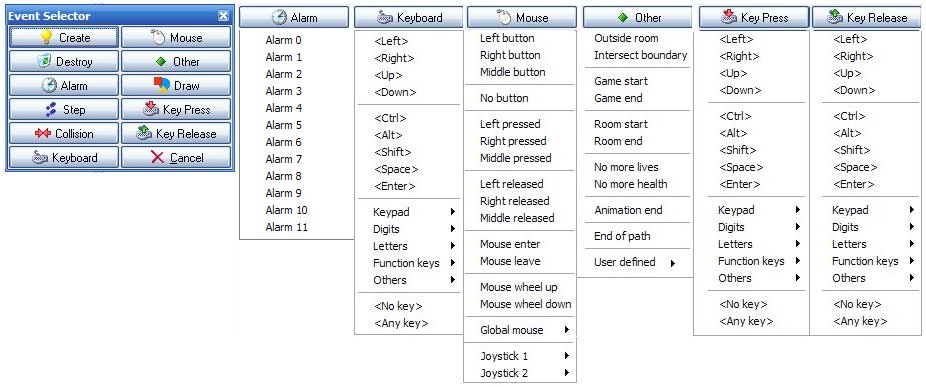Expand the User defined submenu
This screenshot has height=387, width=926.
coord(637,262)
